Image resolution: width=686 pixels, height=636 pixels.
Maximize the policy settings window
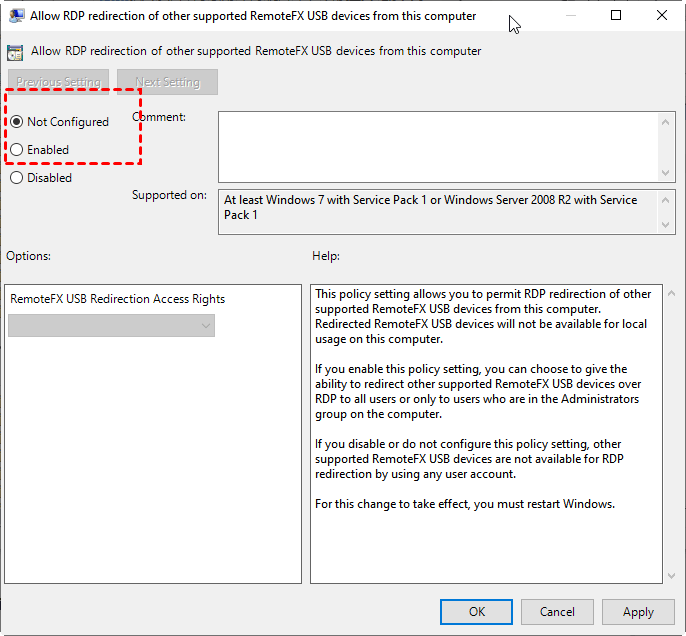pyautogui.click(x=616, y=16)
